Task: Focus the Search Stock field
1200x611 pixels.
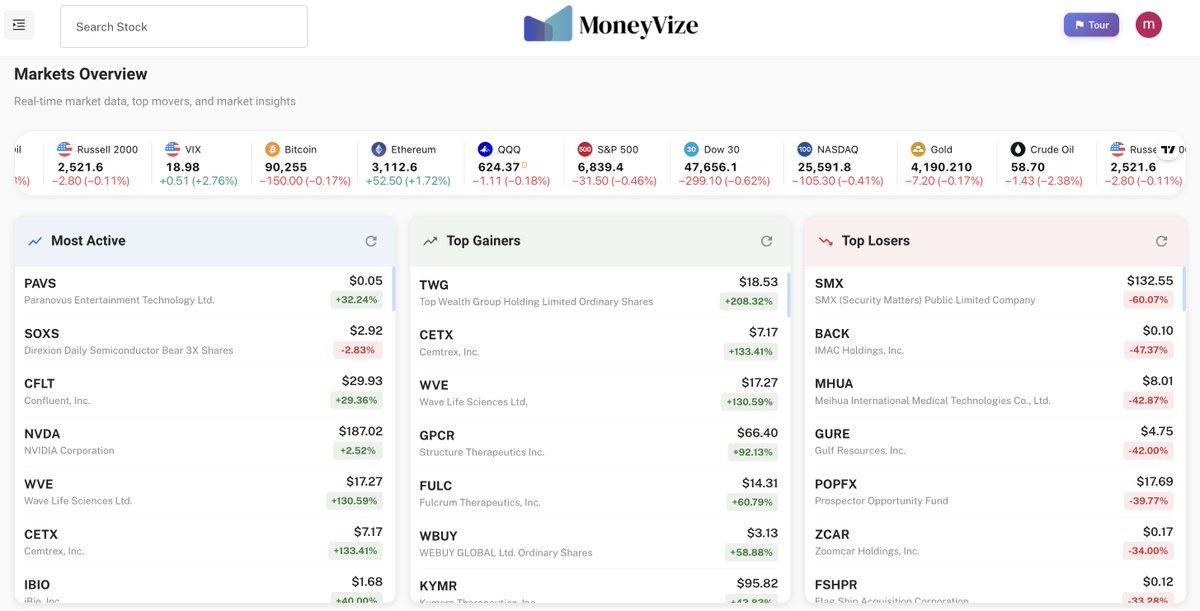Action: coord(184,26)
